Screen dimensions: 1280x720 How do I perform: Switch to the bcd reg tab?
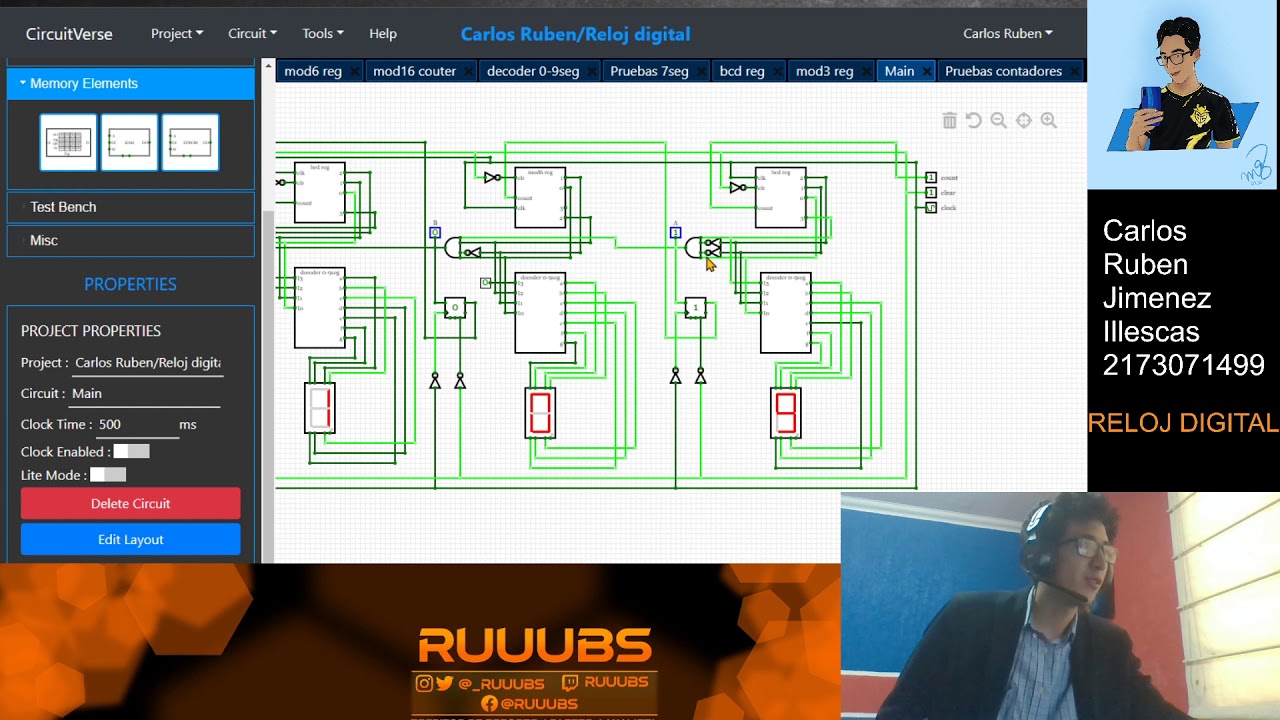click(742, 71)
